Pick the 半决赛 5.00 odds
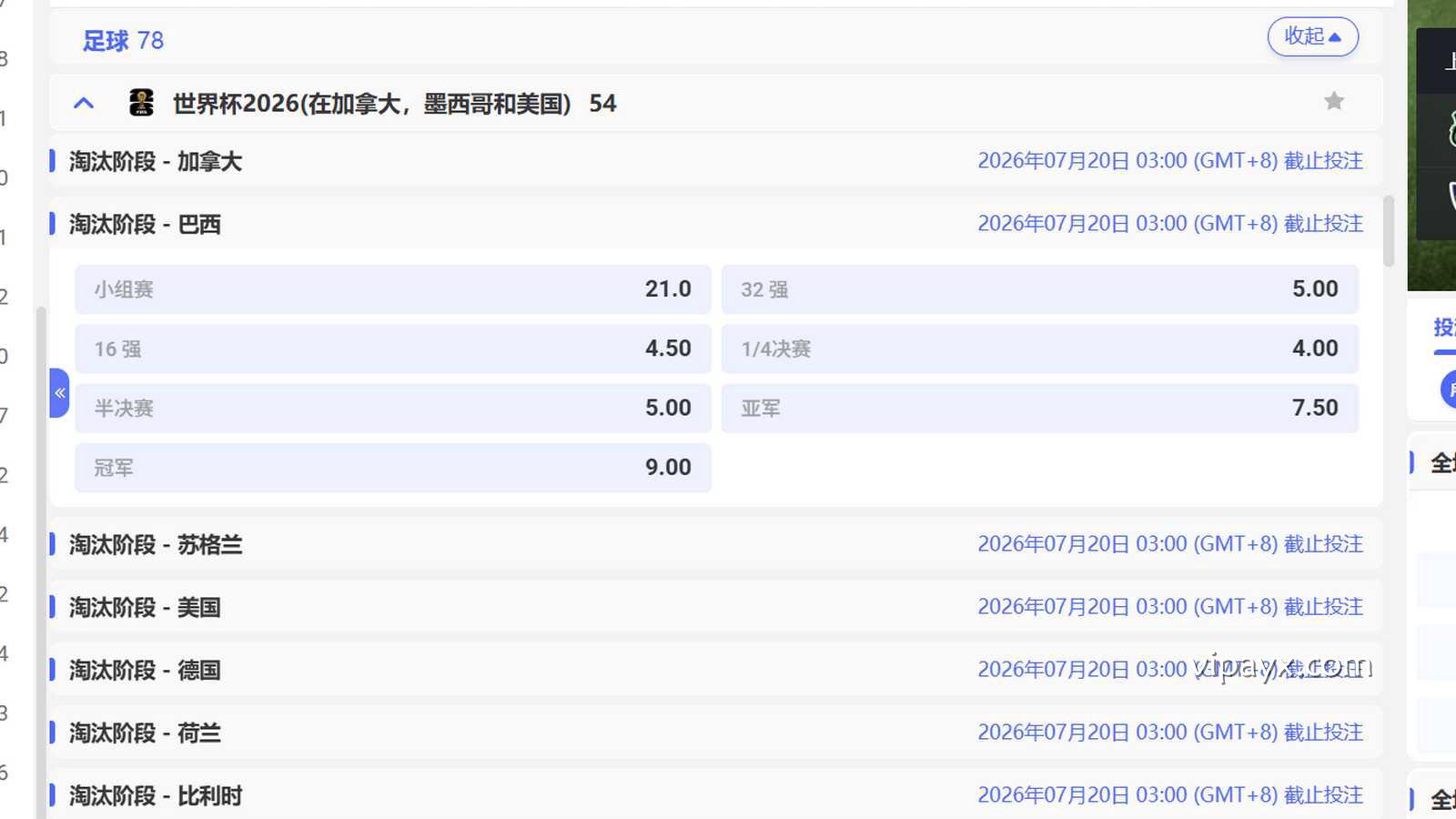Image resolution: width=1456 pixels, height=819 pixels. (392, 408)
